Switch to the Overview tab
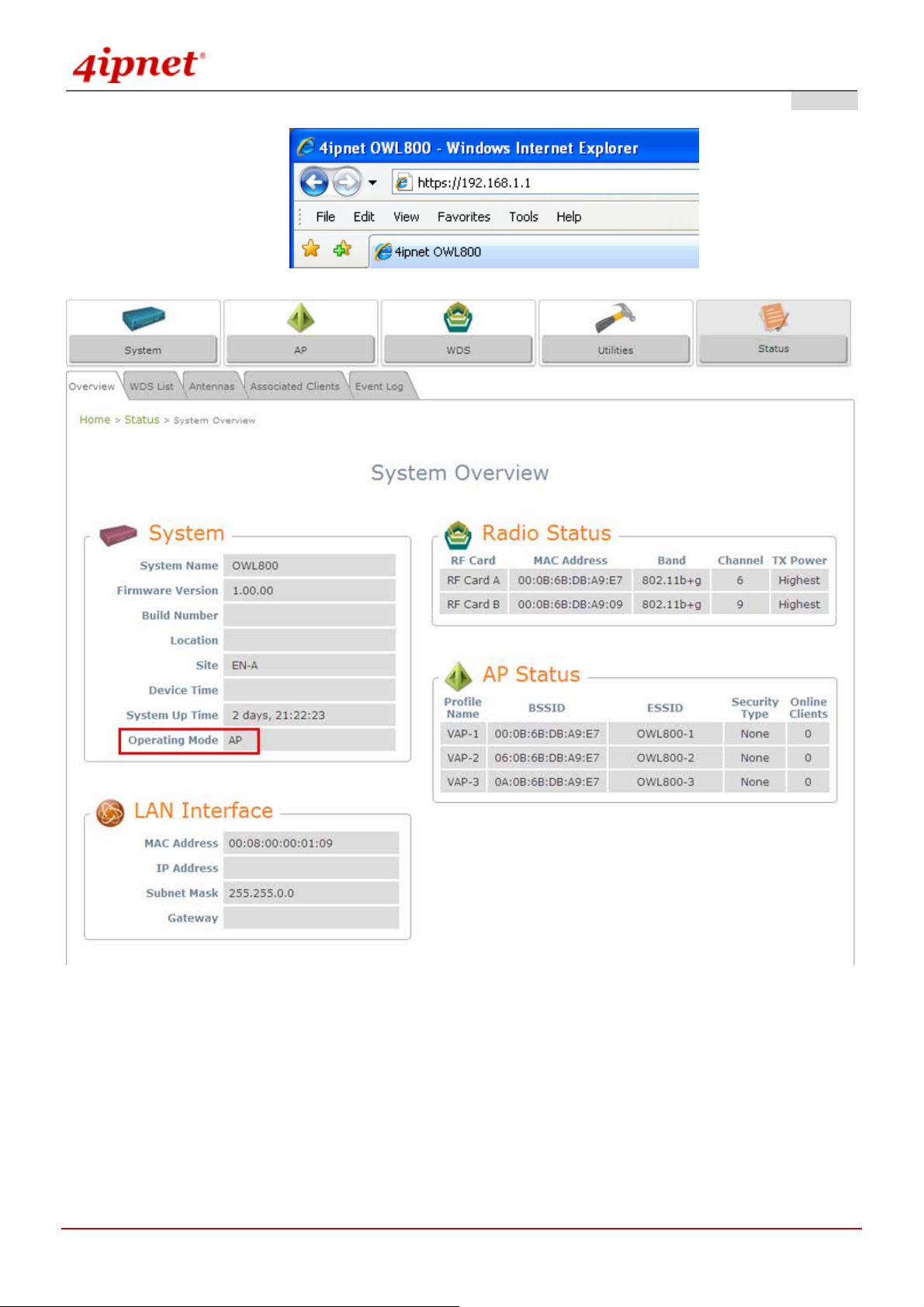 point(92,386)
